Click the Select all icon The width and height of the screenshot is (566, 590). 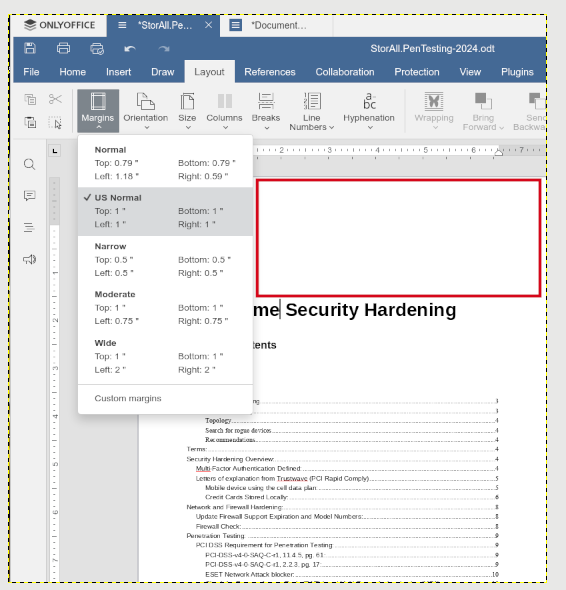coord(55,123)
